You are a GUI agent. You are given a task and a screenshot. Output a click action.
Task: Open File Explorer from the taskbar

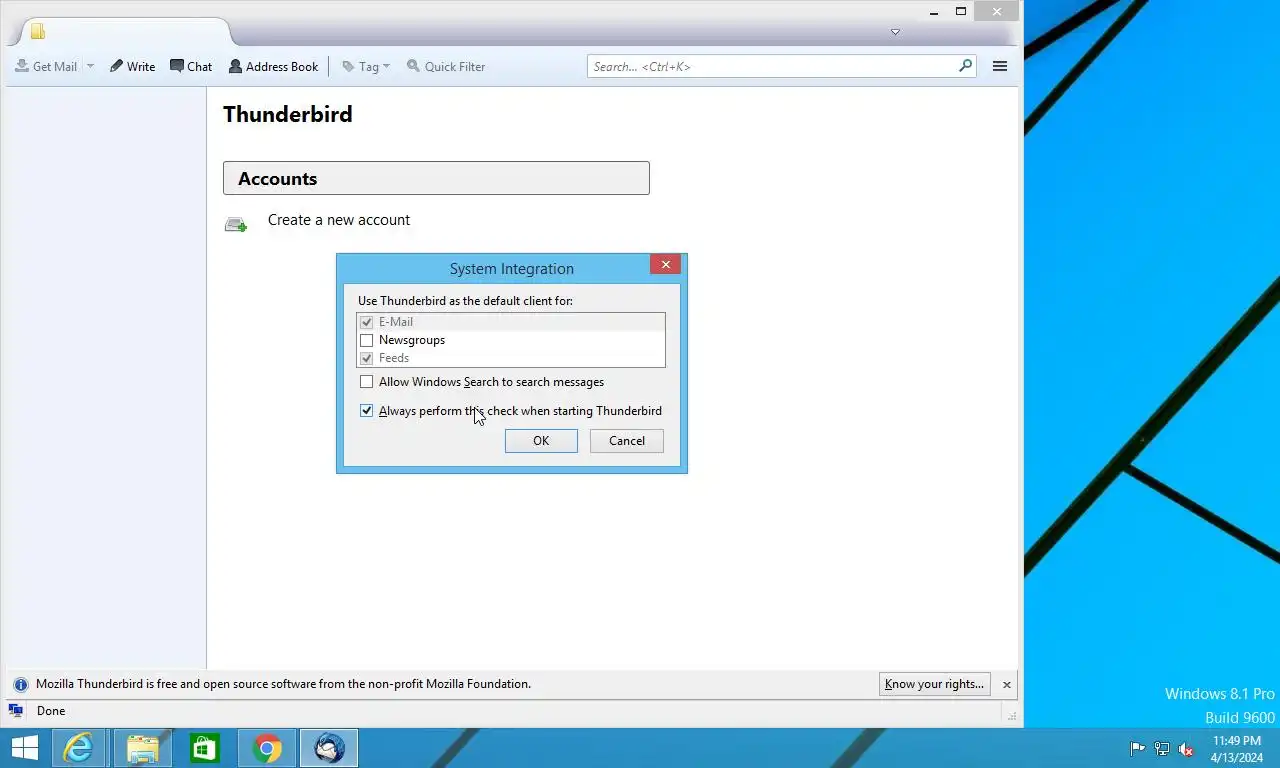(143, 748)
